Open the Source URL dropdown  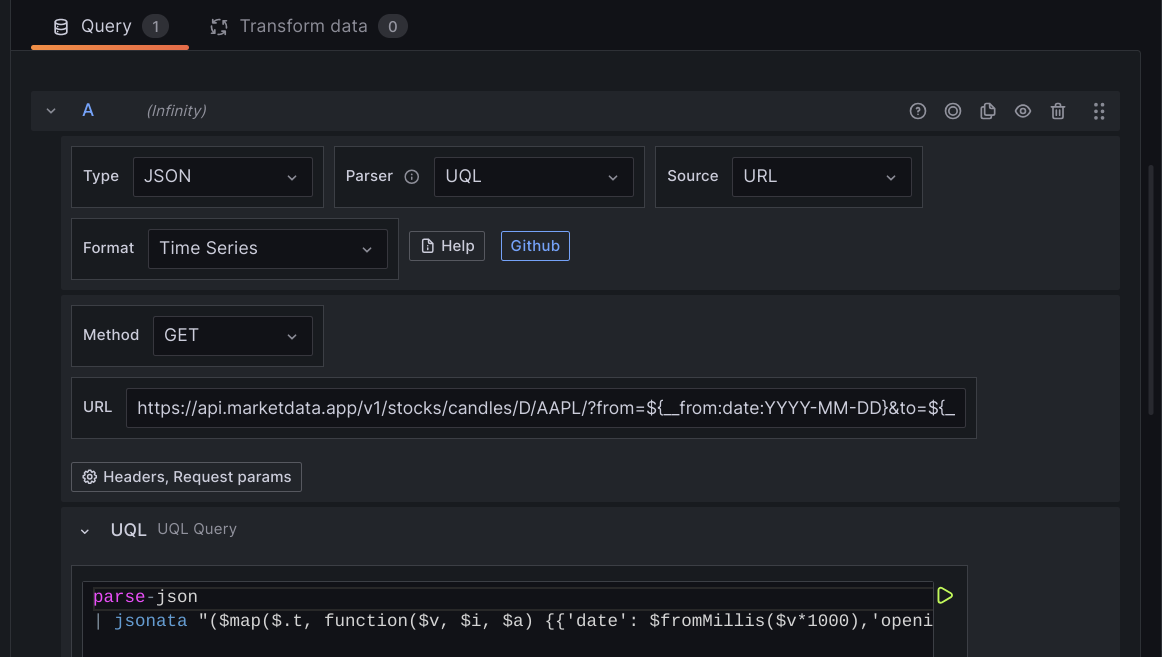click(x=821, y=176)
